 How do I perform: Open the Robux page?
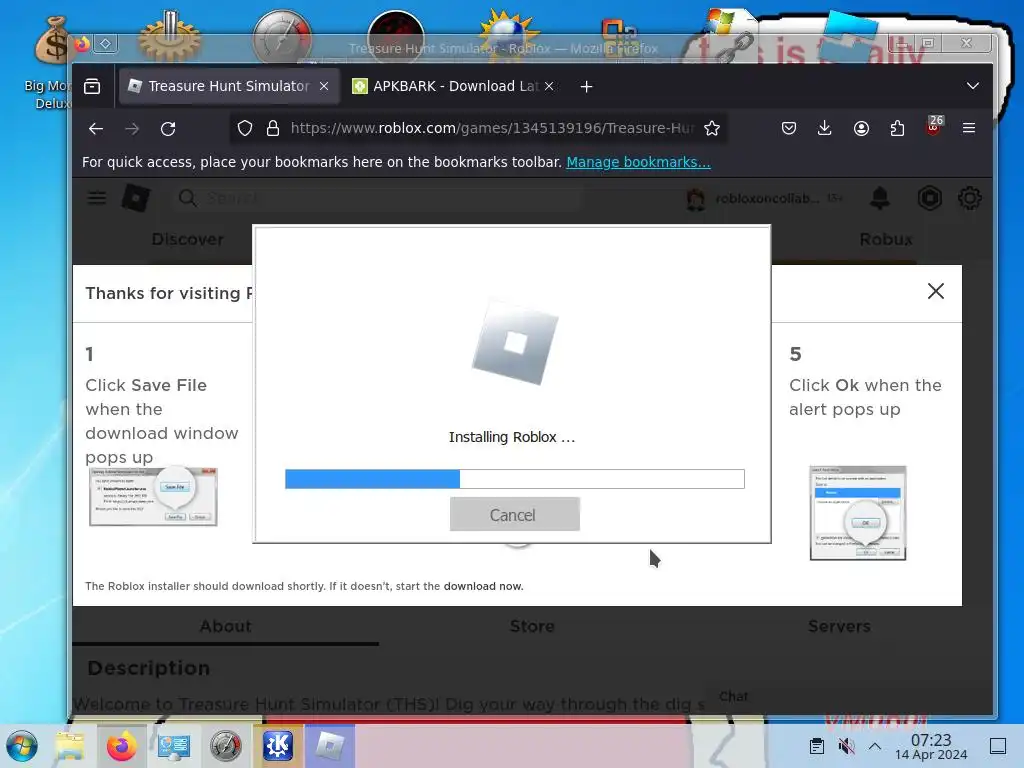point(886,240)
